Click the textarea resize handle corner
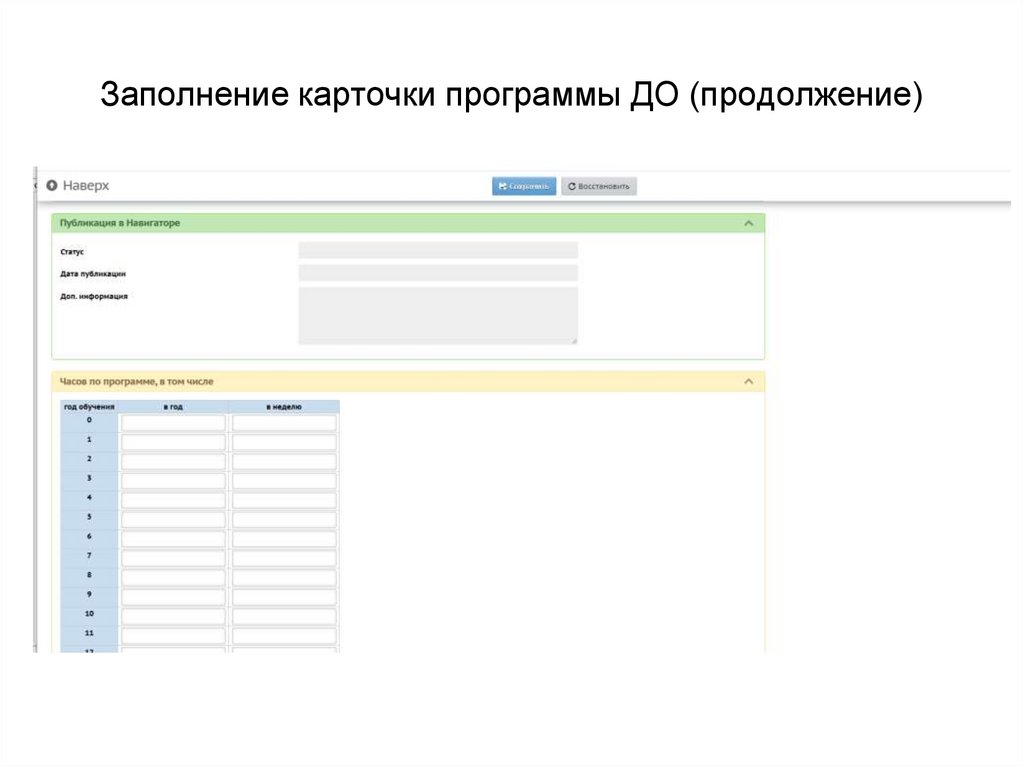The height and width of the screenshot is (767, 1024). click(x=573, y=340)
